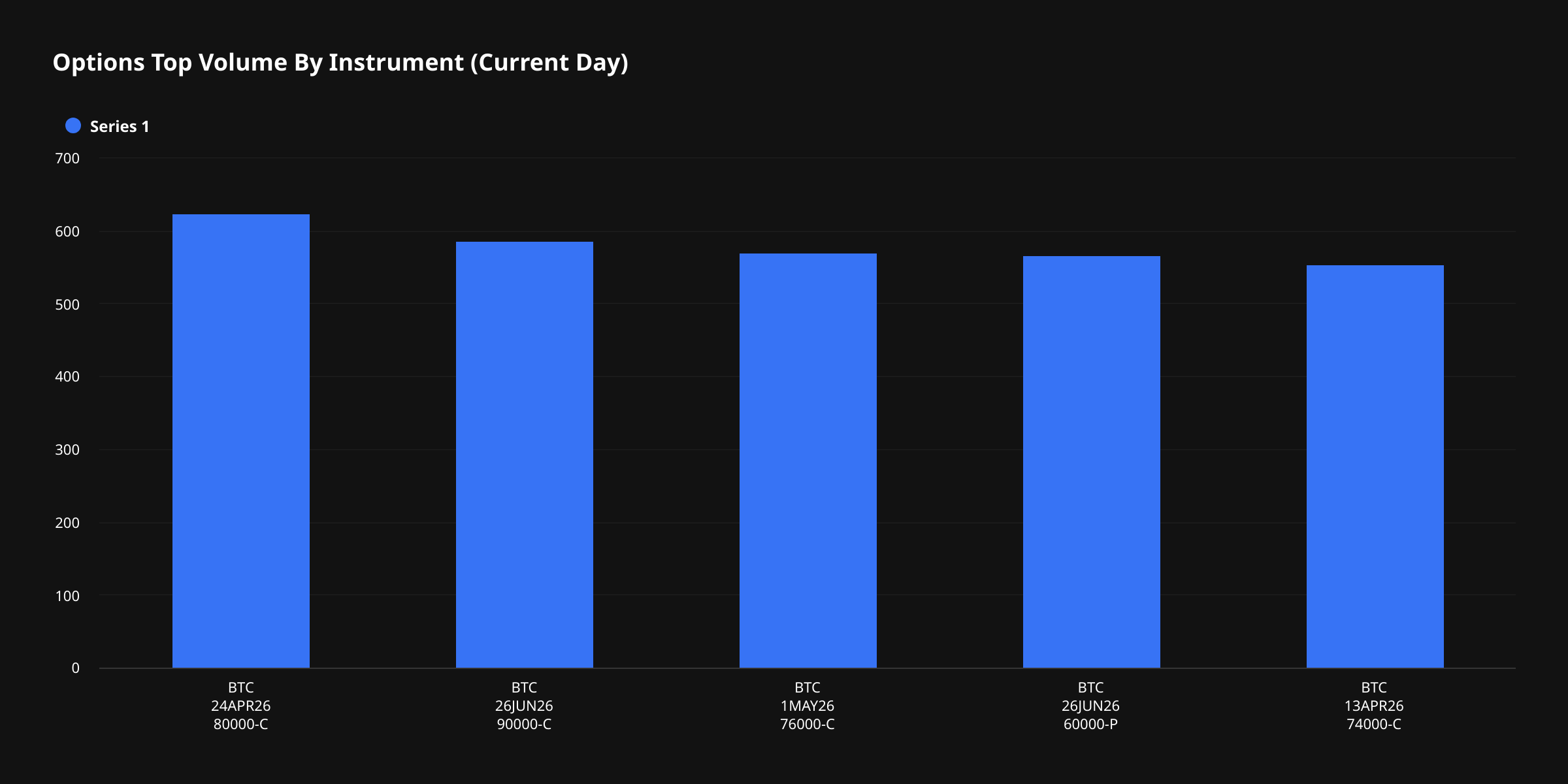Click the 500 y-axis tick label
1568x784 pixels.
point(67,304)
